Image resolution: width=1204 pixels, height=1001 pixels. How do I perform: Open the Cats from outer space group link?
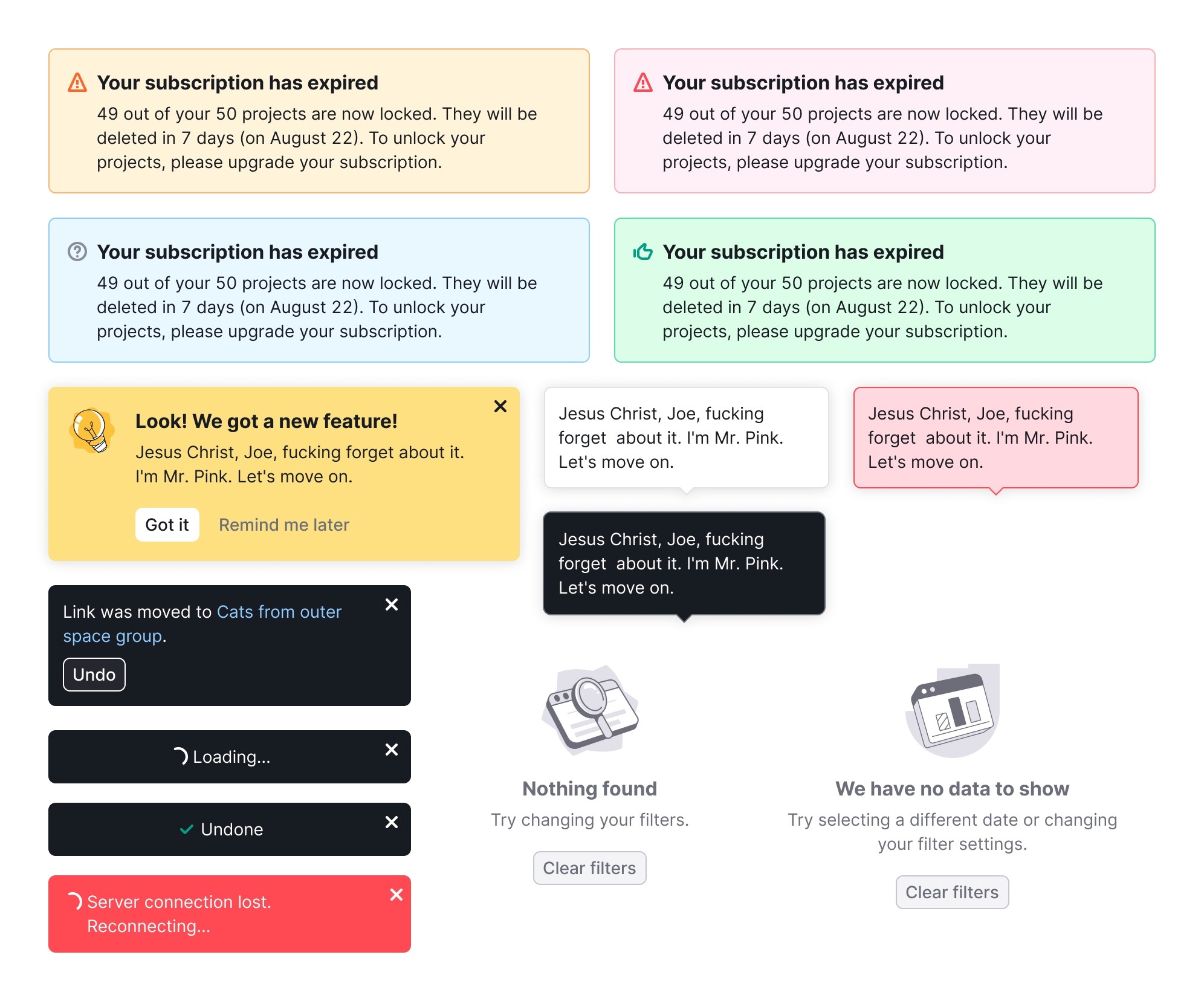202,624
